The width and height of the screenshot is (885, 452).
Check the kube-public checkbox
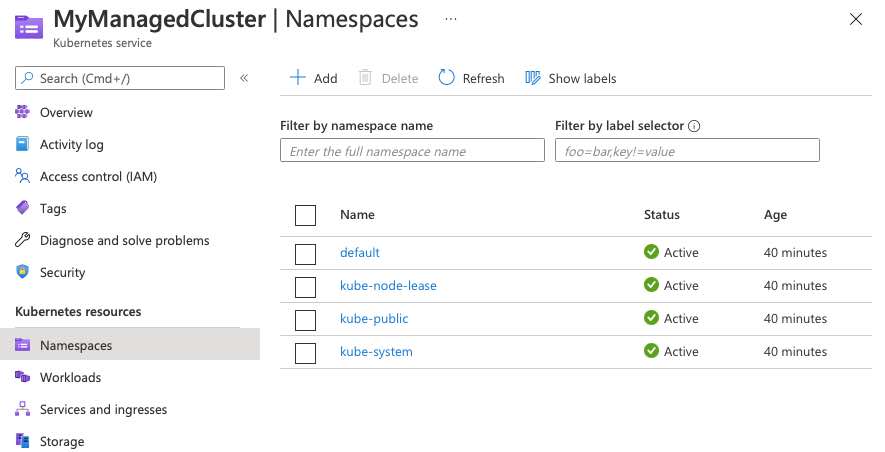tap(305, 320)
